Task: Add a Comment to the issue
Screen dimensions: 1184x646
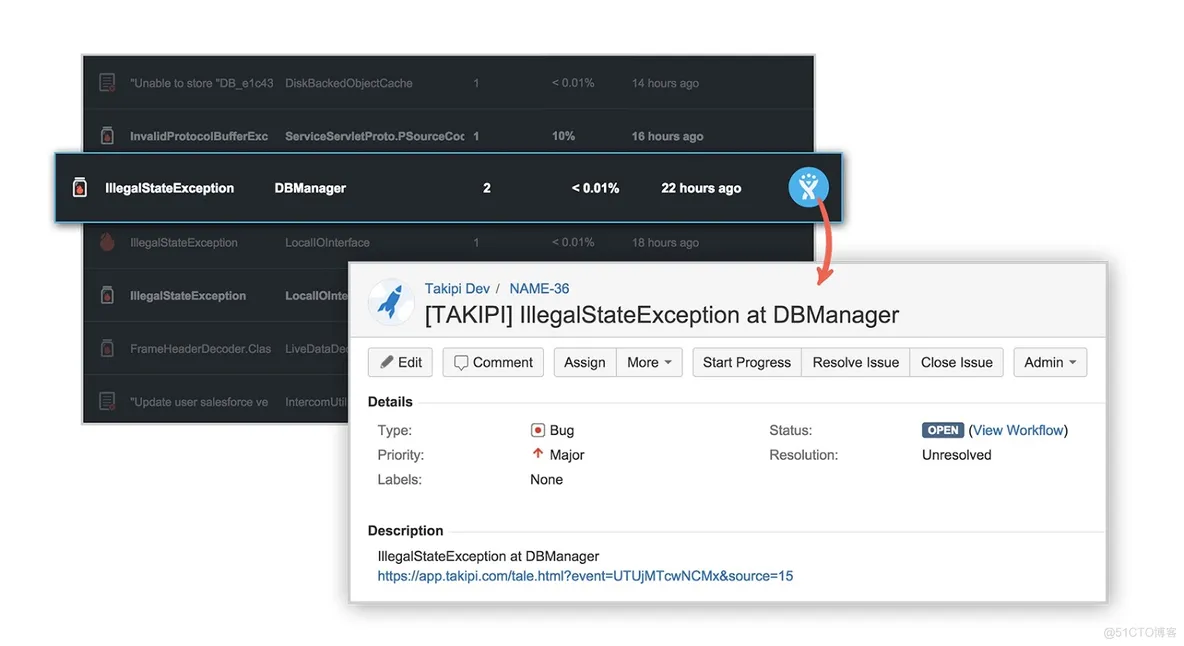Action: pos(493,362)
